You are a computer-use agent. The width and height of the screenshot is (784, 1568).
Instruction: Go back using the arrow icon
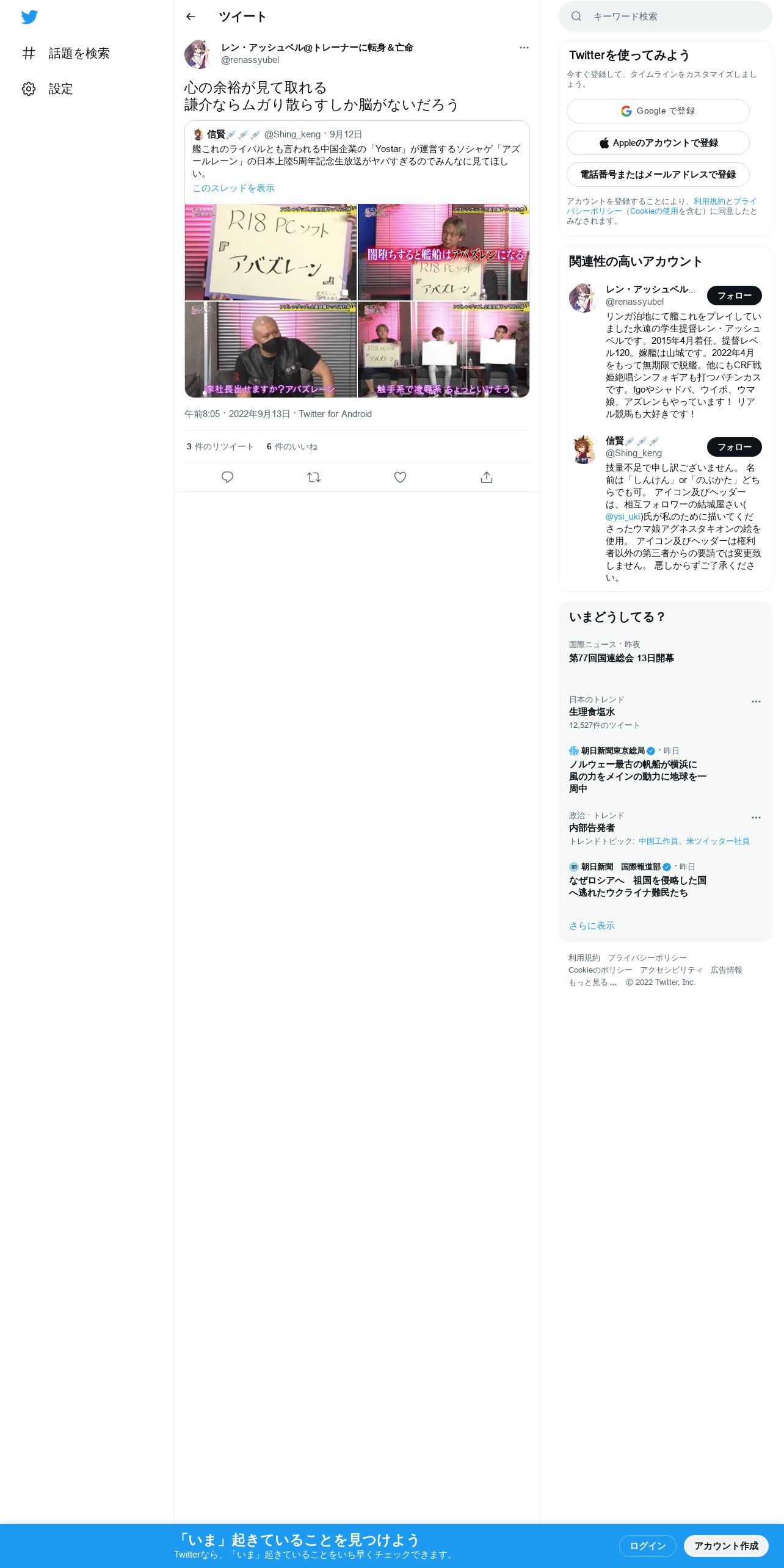pos(191,16)
